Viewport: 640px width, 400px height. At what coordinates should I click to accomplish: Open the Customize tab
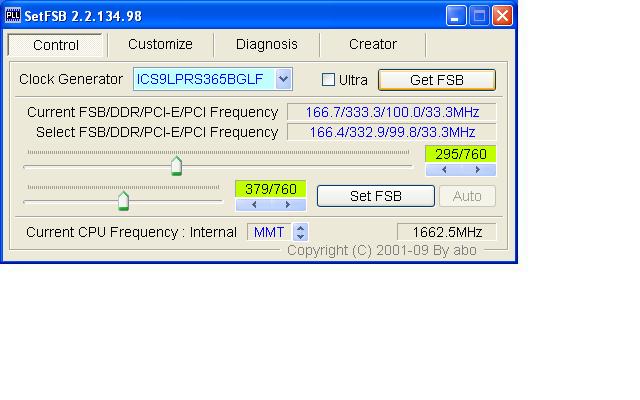[160, 44]
